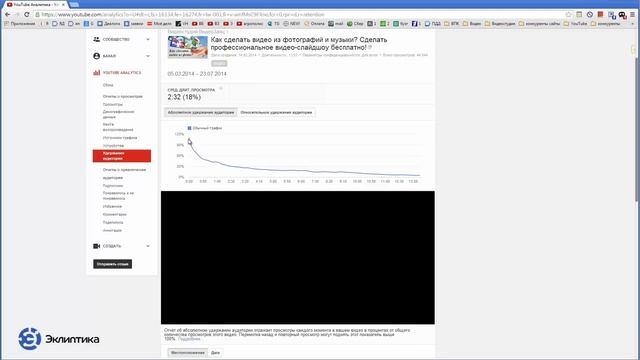Open the Сбер bookmark
This screenshot has width=640, height=360.
click(355, 24)
